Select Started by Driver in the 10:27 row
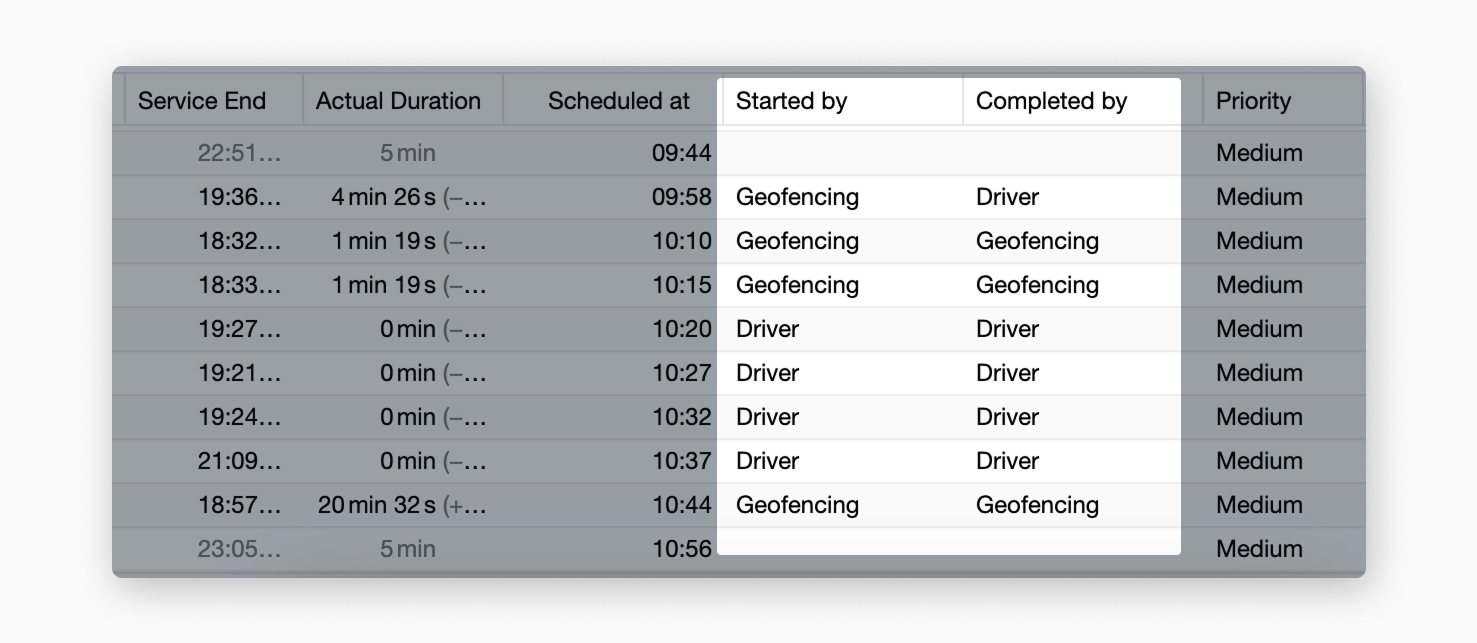The width and height of the screenshot is (1477, 643). pyautogui.click(x=767, y=373)
